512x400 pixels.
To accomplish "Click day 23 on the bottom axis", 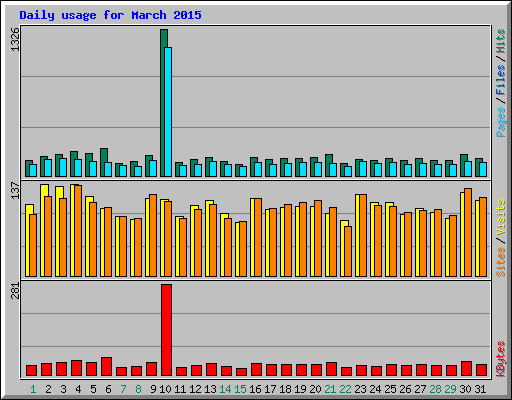I will [x=360, y=389].
